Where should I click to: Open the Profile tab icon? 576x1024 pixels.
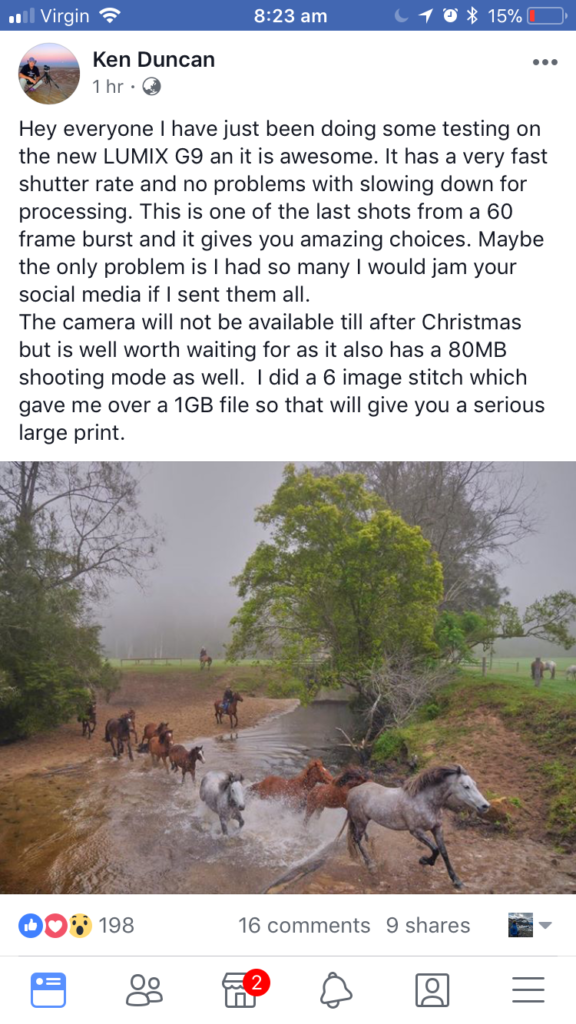tap(432, 989)
